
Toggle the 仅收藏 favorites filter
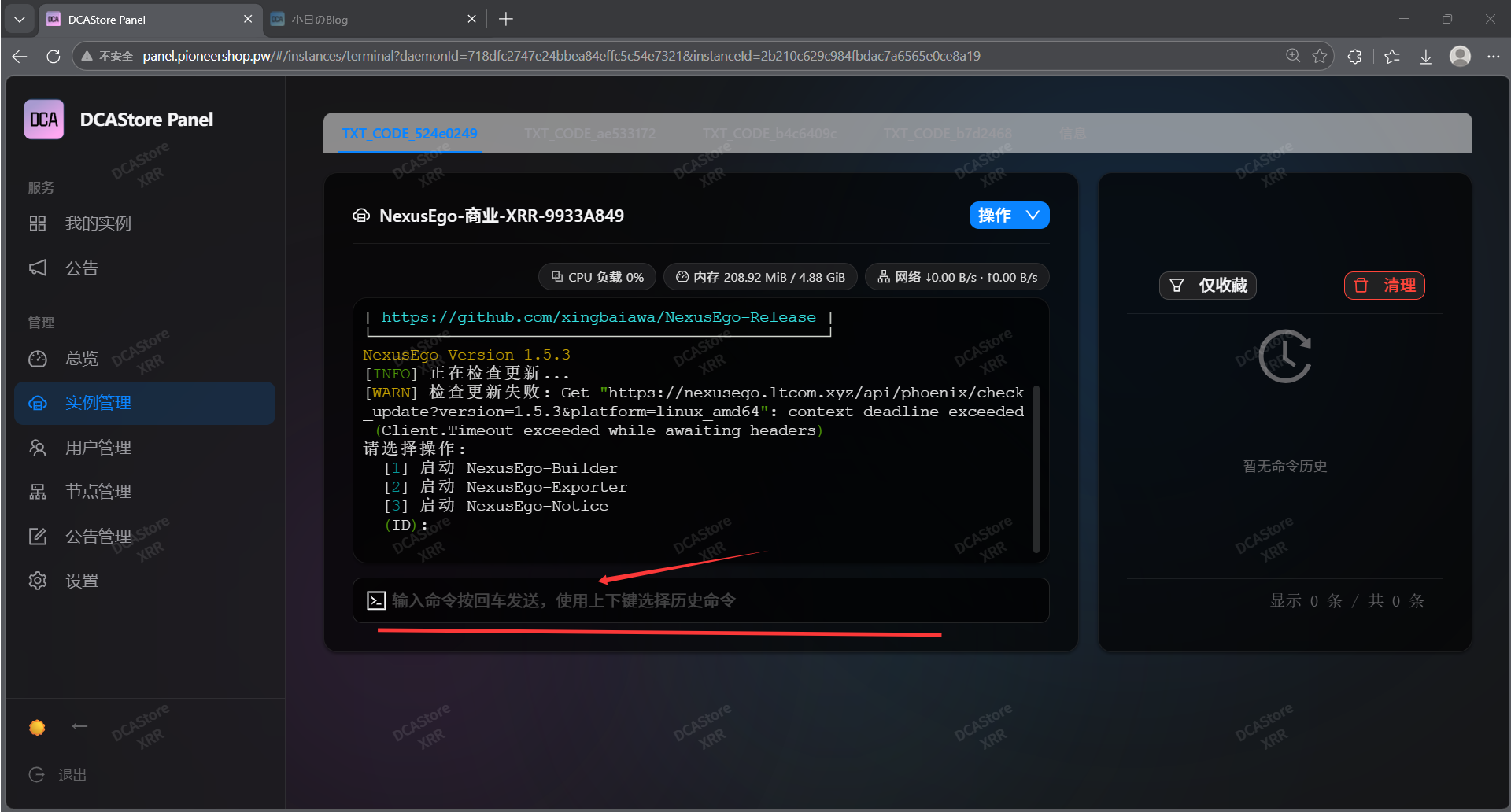pyautogui.click(x=1208, y=286)
